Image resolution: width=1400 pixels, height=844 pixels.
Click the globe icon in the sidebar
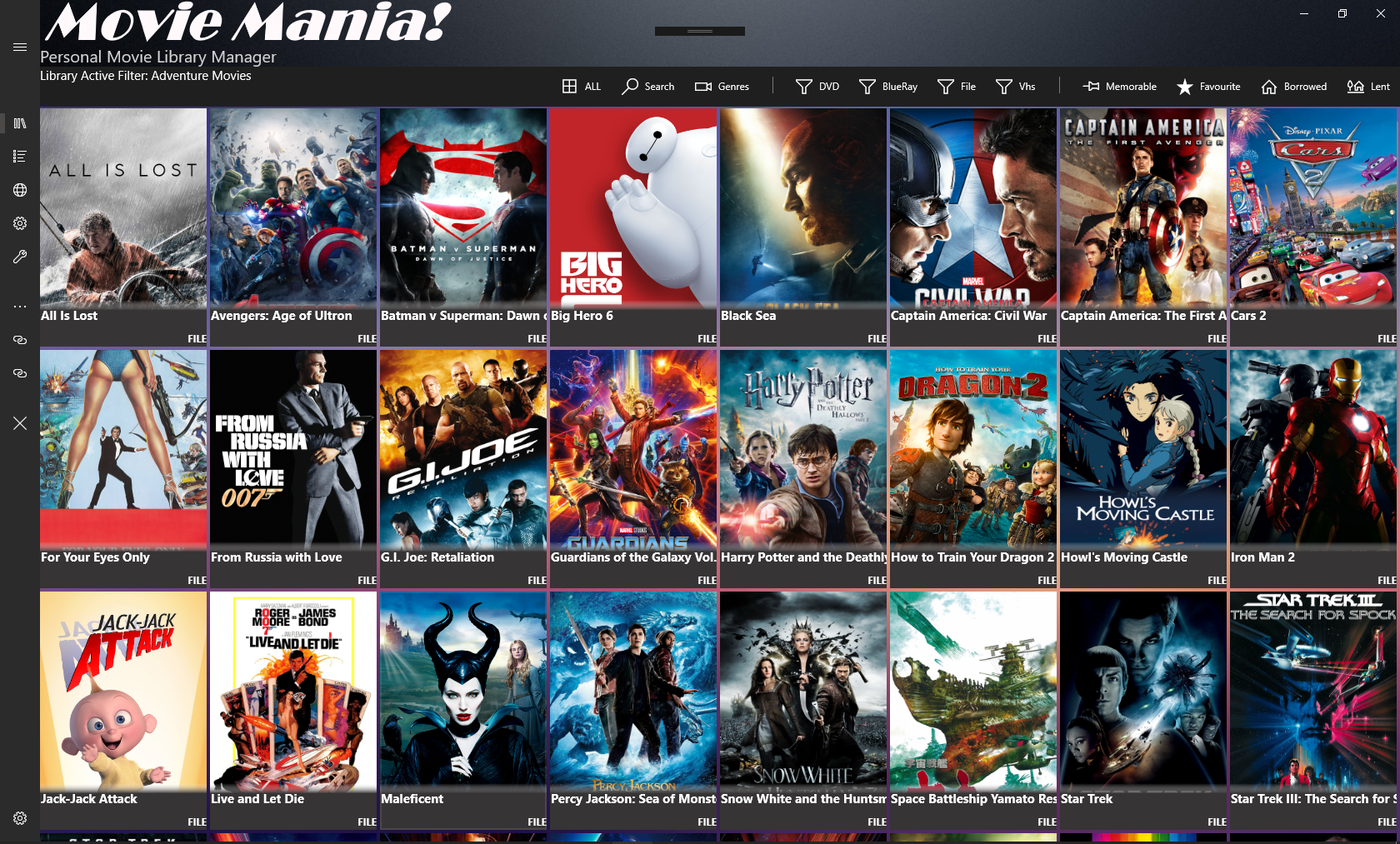(x=20, y=190)
